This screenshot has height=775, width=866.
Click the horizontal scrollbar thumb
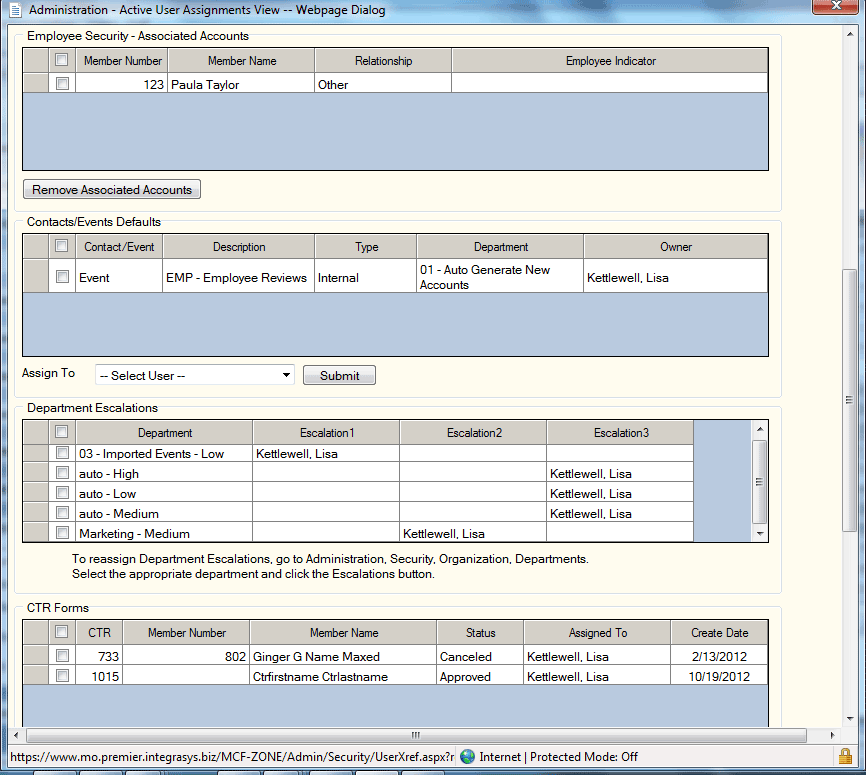416,735
